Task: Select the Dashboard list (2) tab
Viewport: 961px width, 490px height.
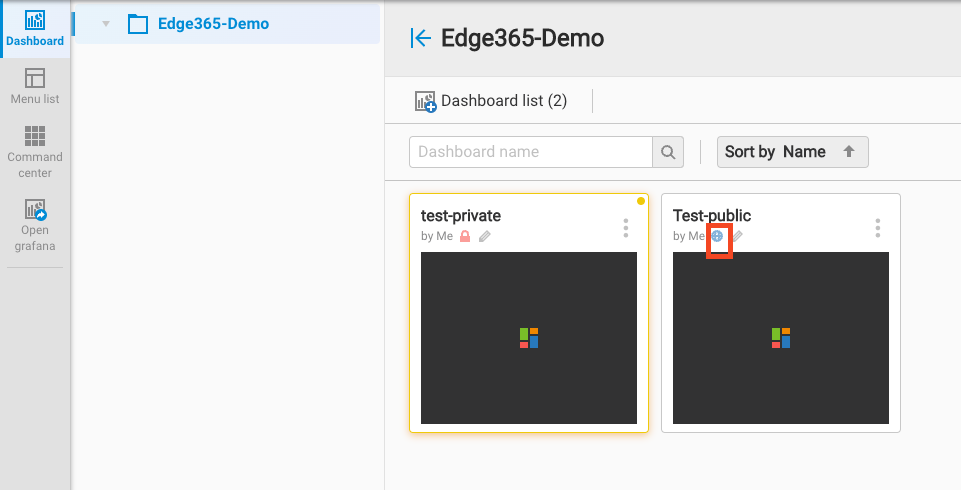Action: (x=503, y=101)
